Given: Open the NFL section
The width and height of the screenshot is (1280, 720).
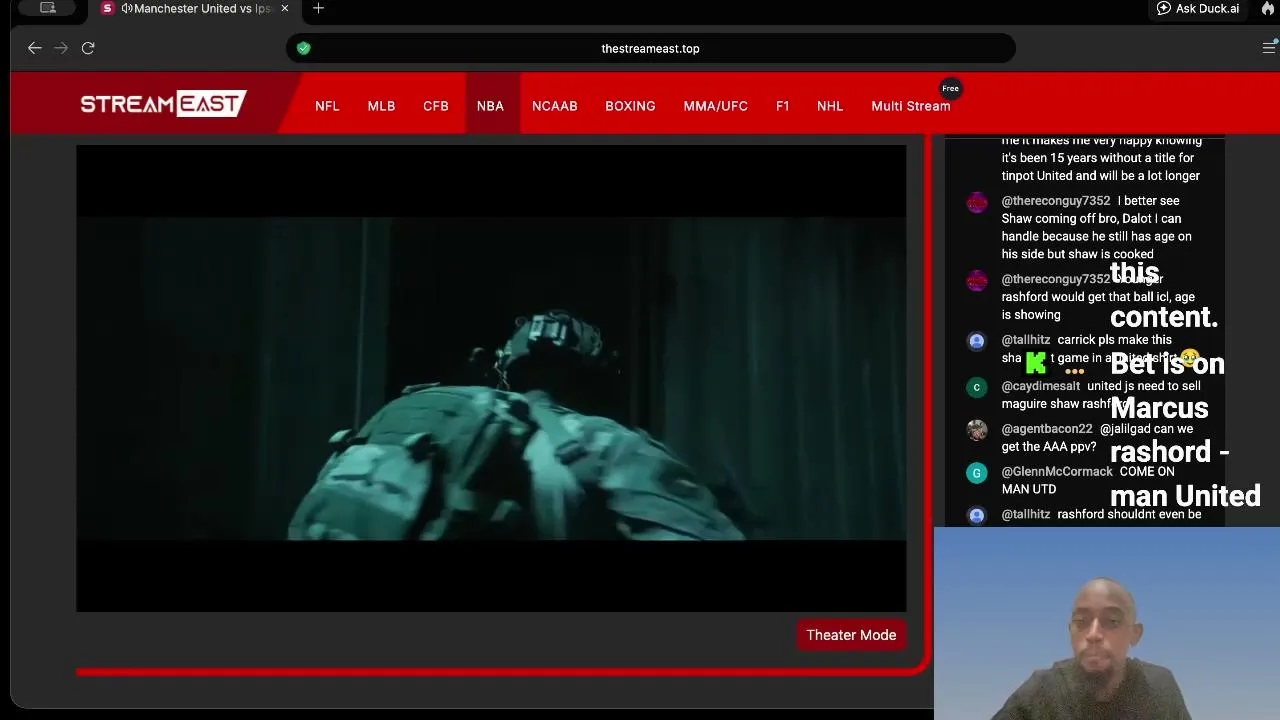Looking at the screenshot, I should tap(327, 106).
